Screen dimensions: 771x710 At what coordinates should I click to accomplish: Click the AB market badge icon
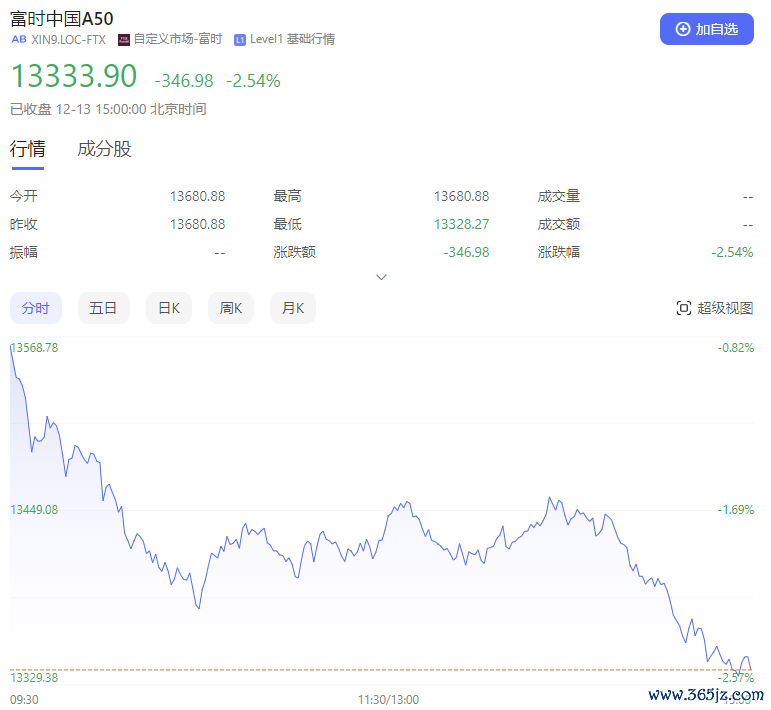pyautogui.click(x=19, y=39)
